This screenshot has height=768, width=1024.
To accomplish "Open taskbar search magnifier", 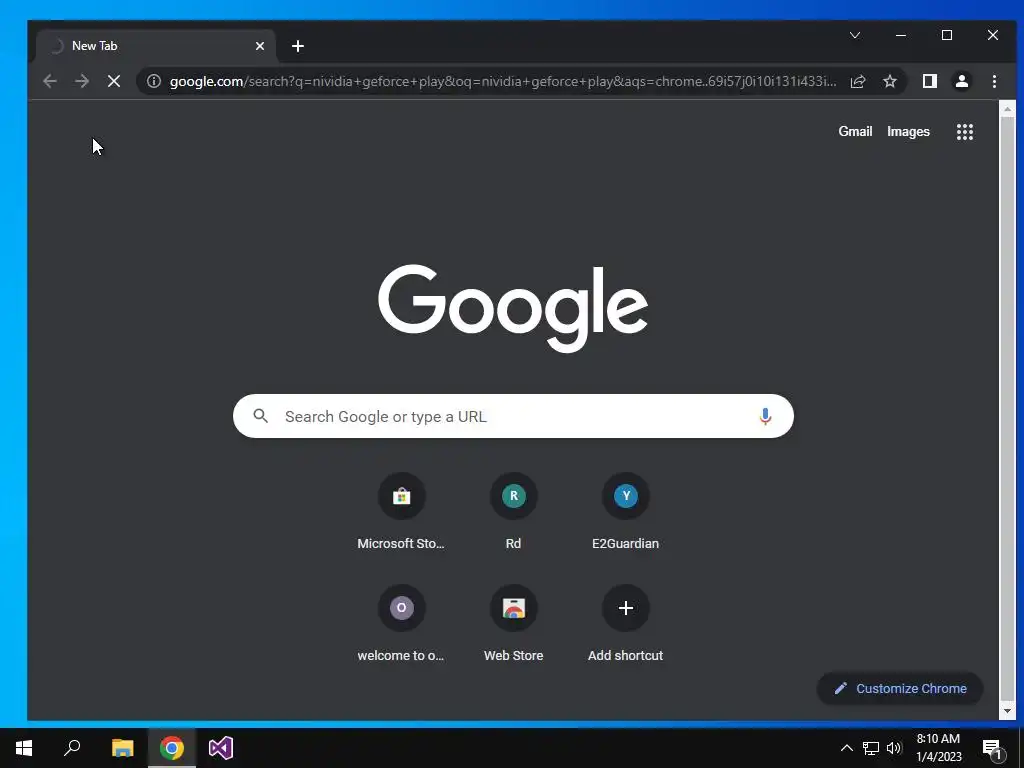I will tap(72, 748).
